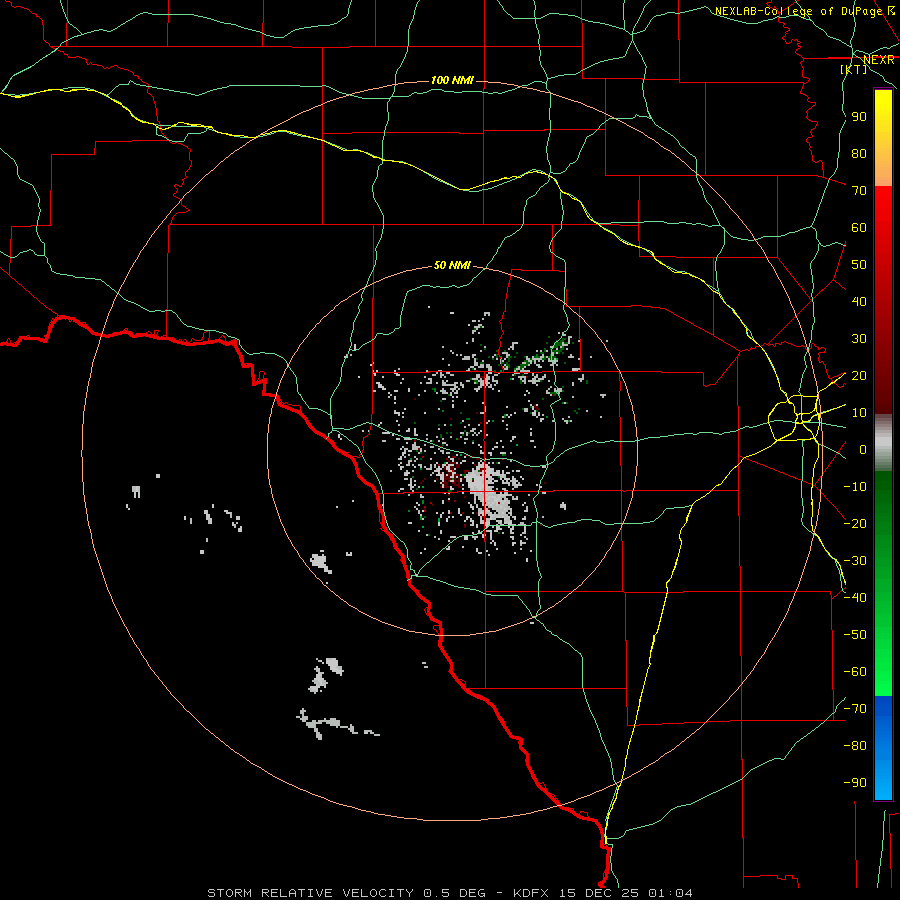Click the Storm Relative Velocity caption text
Image resolution: width=900 pixels, height=900 pixels.
click(x=449, y=893)
